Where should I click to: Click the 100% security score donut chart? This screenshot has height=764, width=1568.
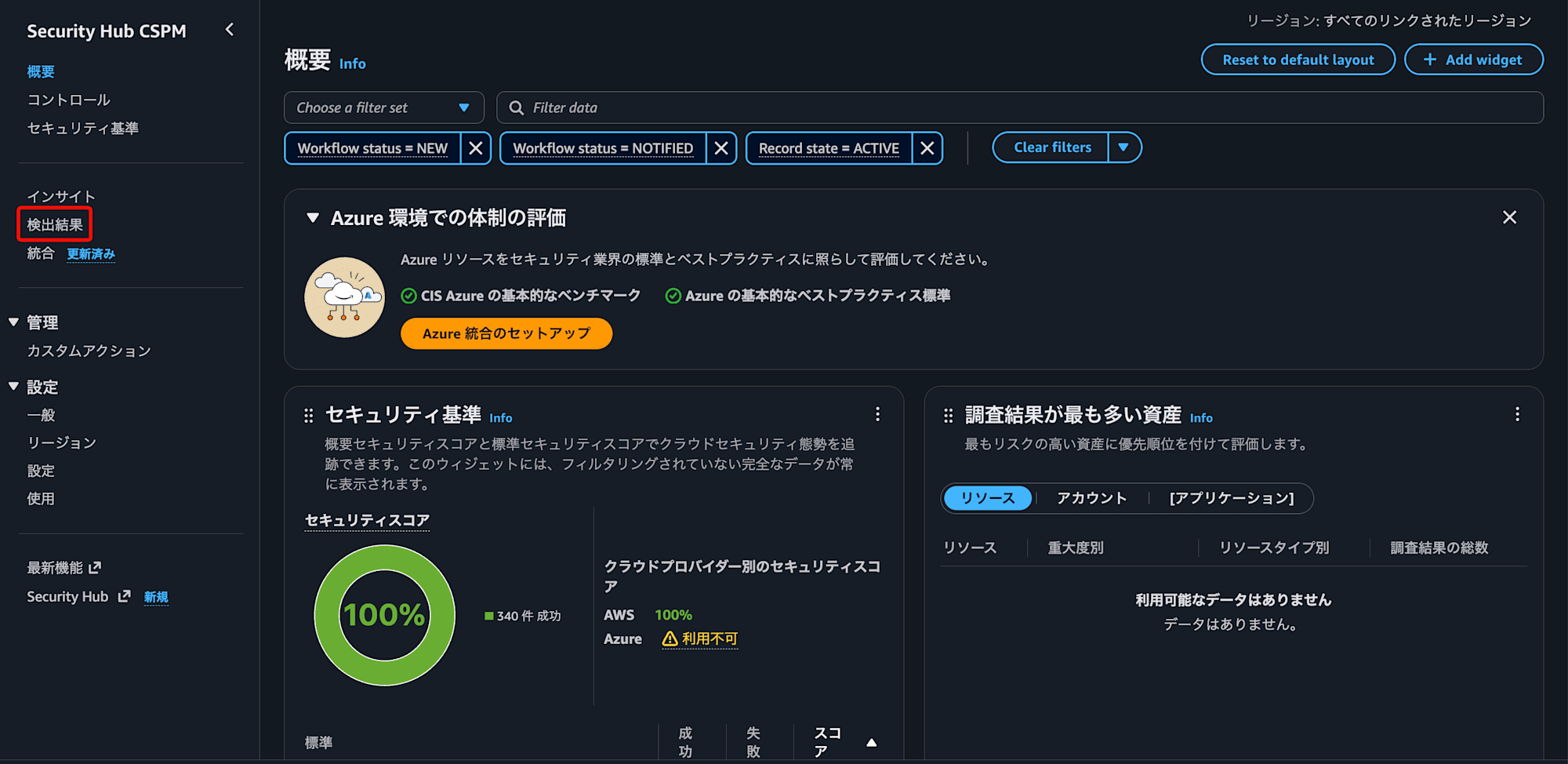384,615
